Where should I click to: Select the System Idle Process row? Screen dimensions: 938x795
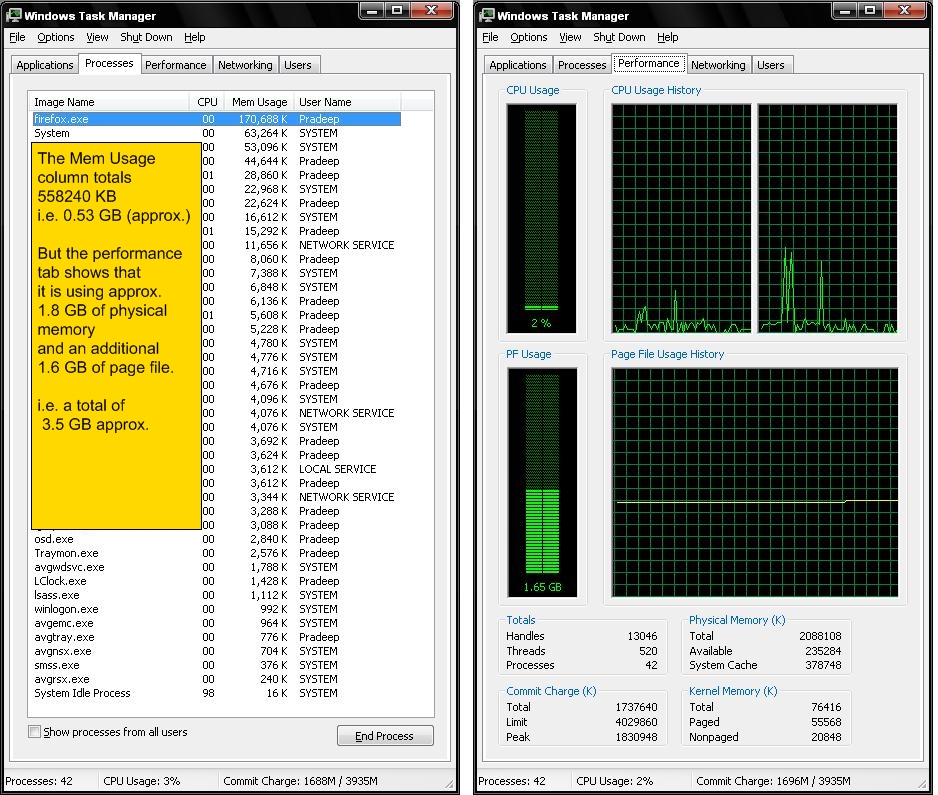pyautogui.click(x=217, y=693)
